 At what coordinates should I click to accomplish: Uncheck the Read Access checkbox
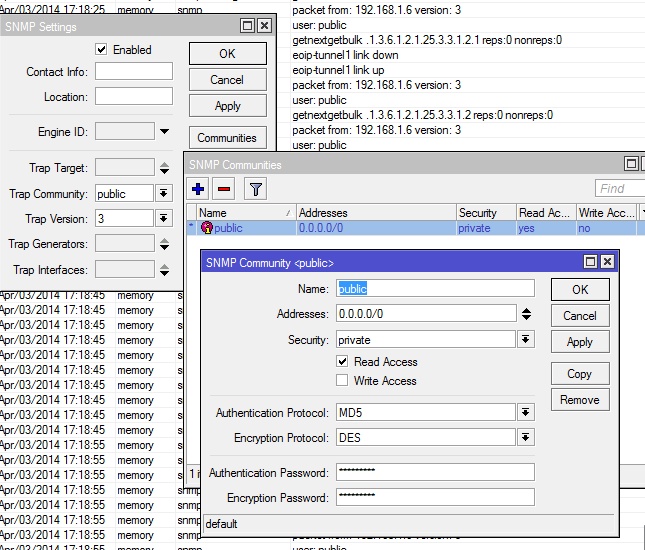[343, 362]
